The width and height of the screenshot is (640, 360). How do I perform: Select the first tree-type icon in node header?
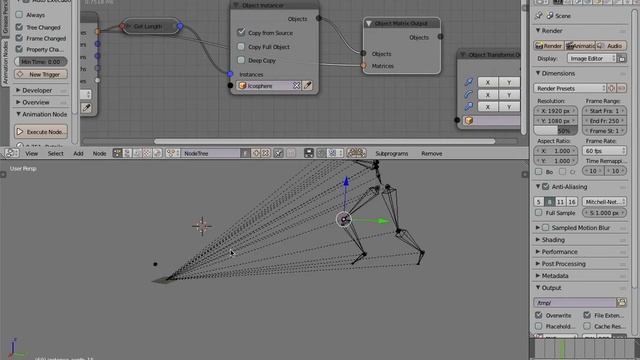coord(117,153)
